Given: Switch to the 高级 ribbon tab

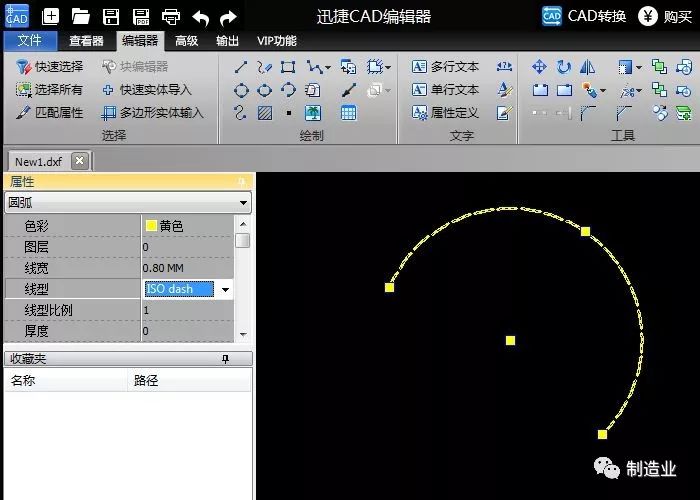Looking at the screenshot, I should point(187,41).
